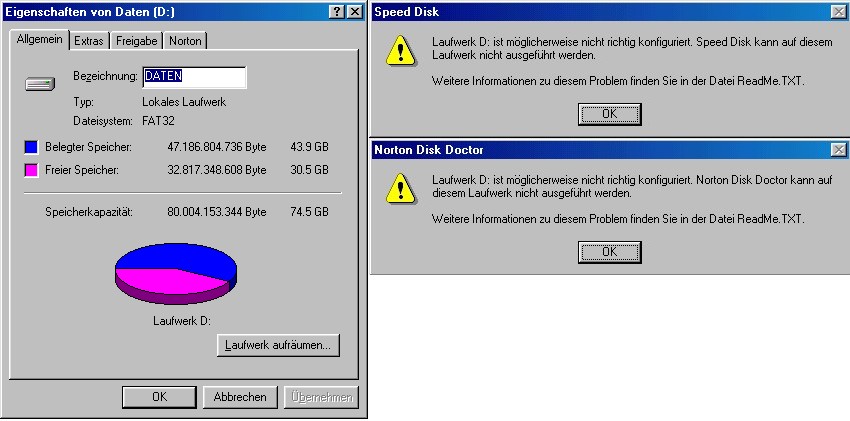Click the 'Laufwerk D:' chart label

point(182,321)
